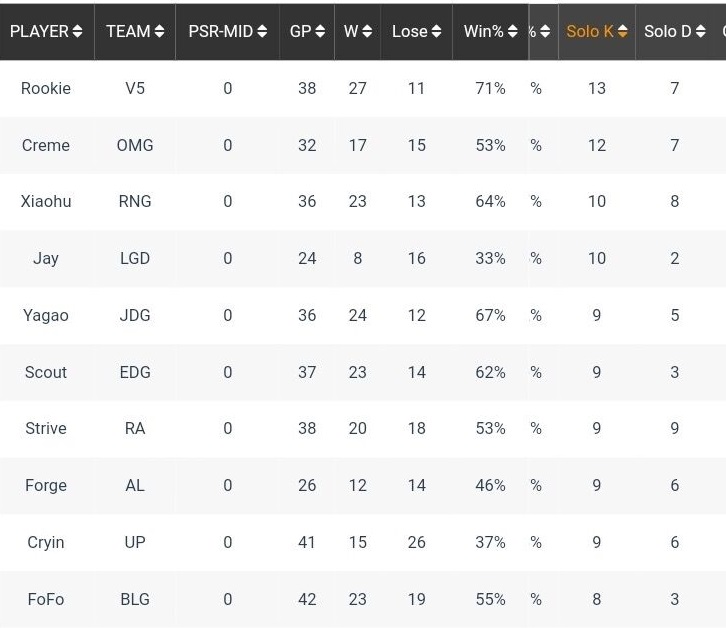Click Cryin's GP value 41
Viewport: 726px width, 628px height.
307,542
